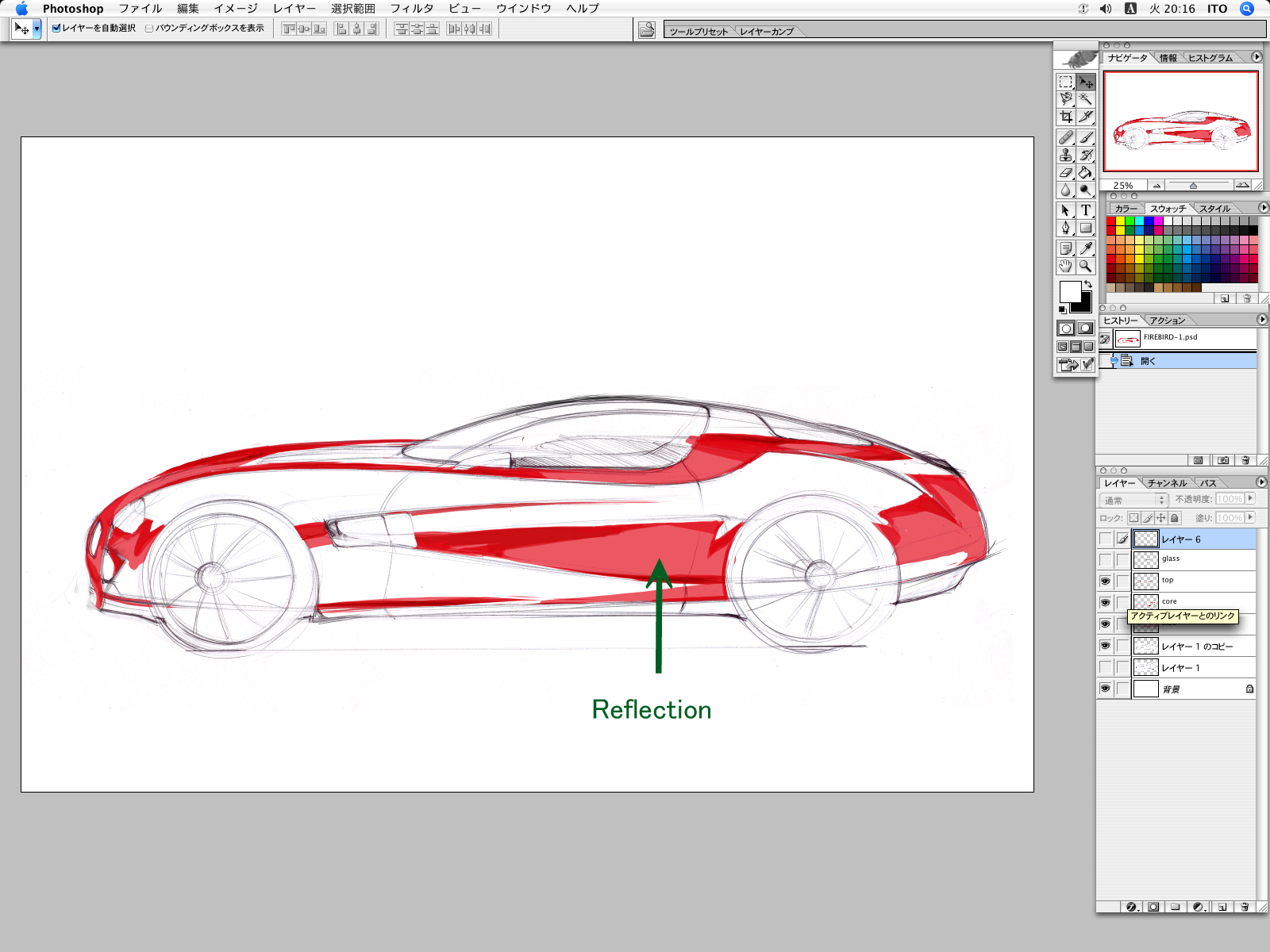Open the layer blend mode dropdown
This screenshot has height=952, width=1270.
click(x=1134, y=500)
